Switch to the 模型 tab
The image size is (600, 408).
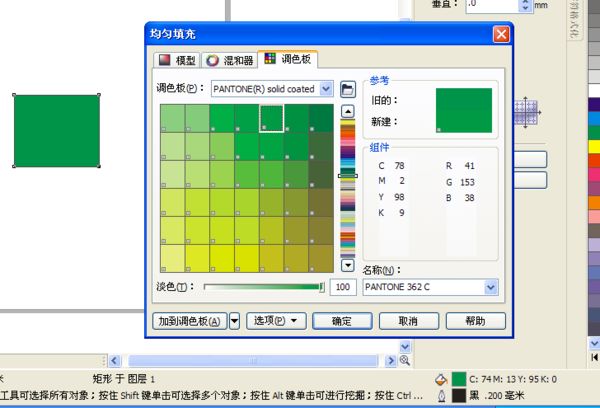coord(177,60)
